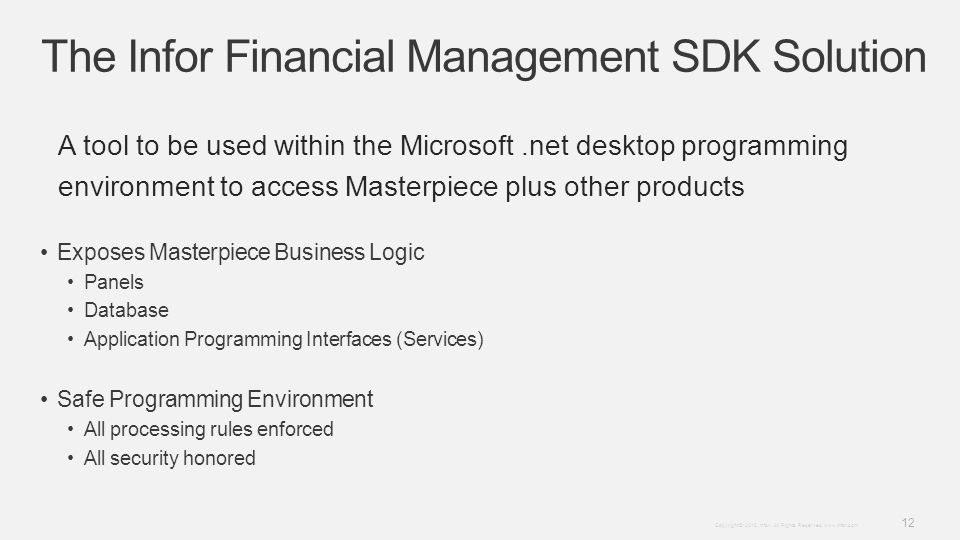Select the 'Panels' sub-bullet
Screen dimensions: 960x540
pyautogui.click(x=114, y=282)
